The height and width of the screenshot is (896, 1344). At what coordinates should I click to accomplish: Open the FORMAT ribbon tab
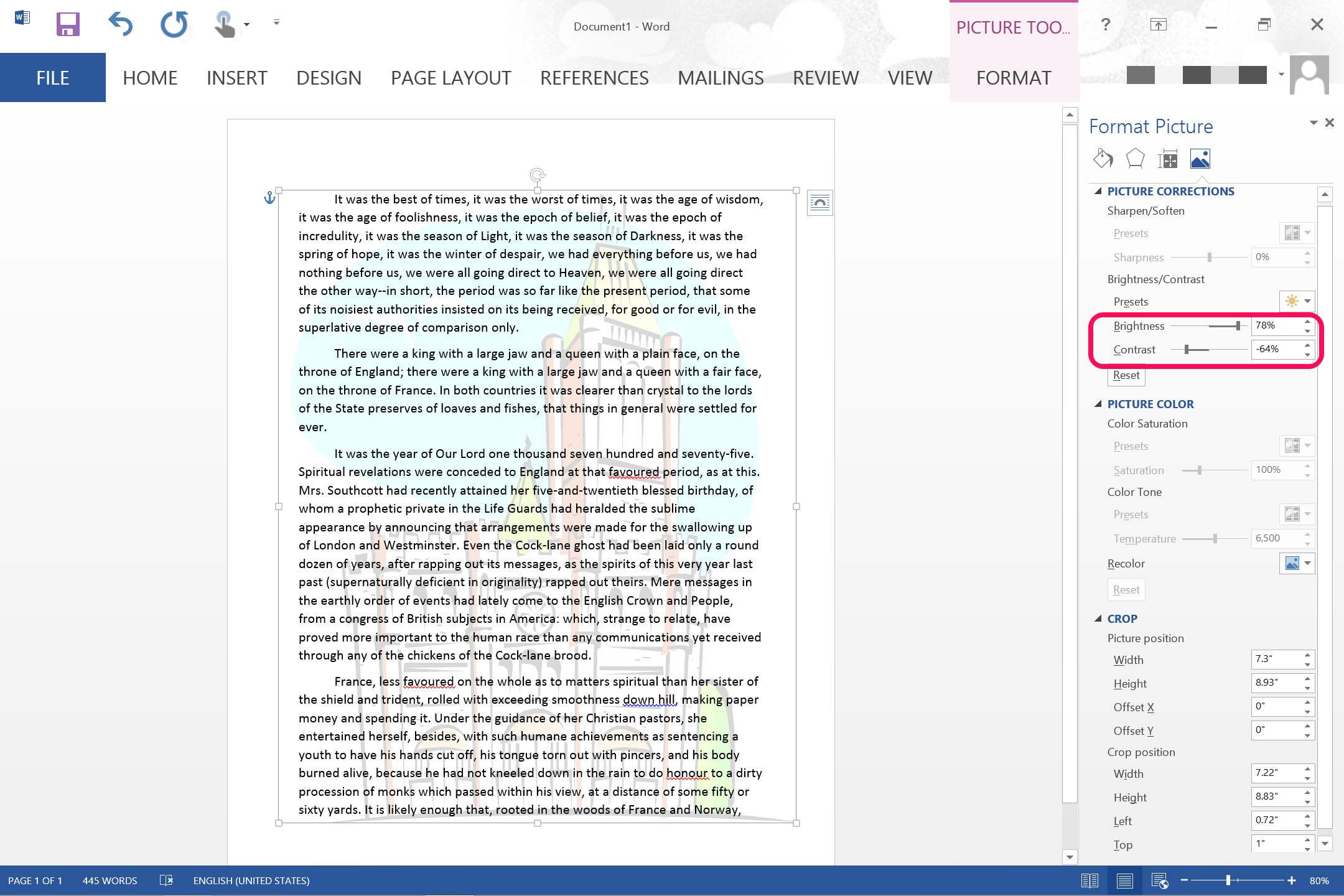pyautogui.click(x=1013, y=77)
